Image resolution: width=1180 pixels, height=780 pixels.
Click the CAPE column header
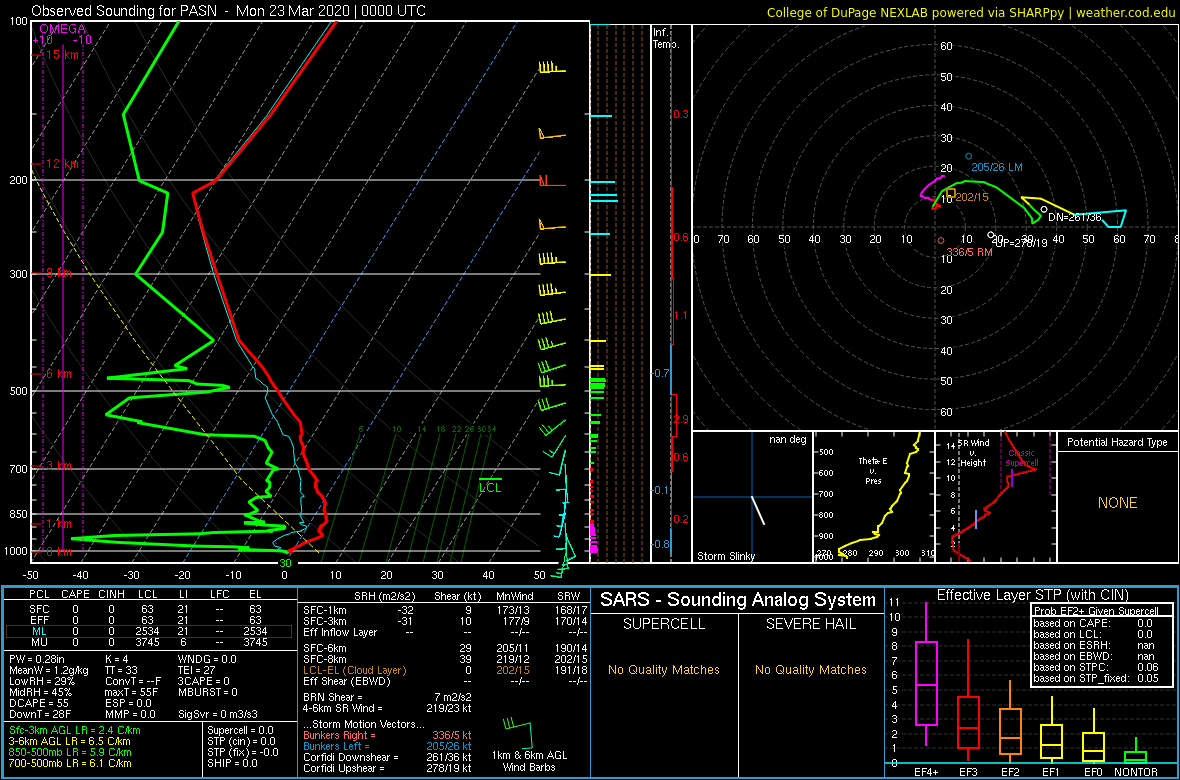75,596
